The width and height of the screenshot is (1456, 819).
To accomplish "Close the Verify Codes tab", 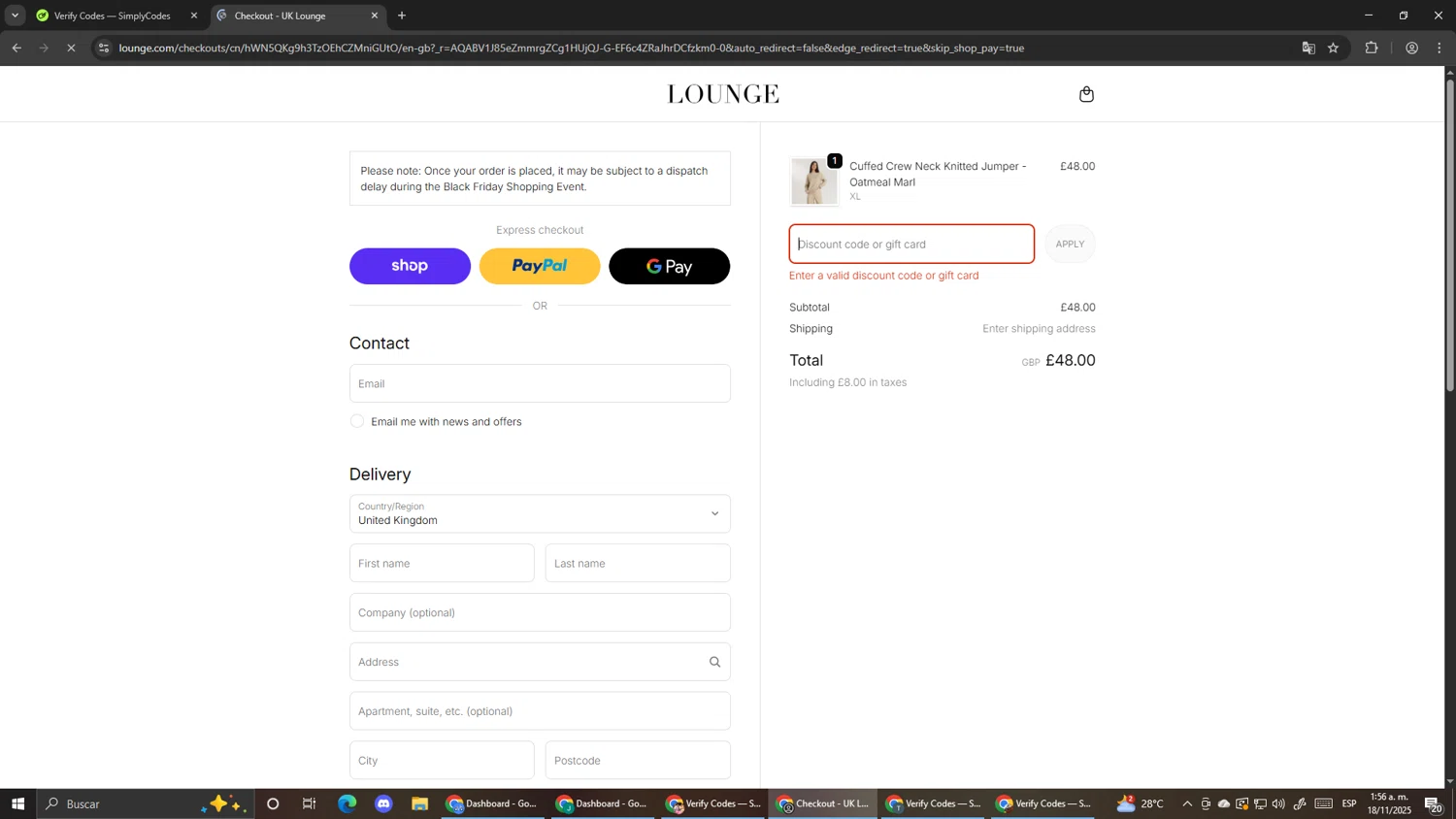I will coord(193,16).
